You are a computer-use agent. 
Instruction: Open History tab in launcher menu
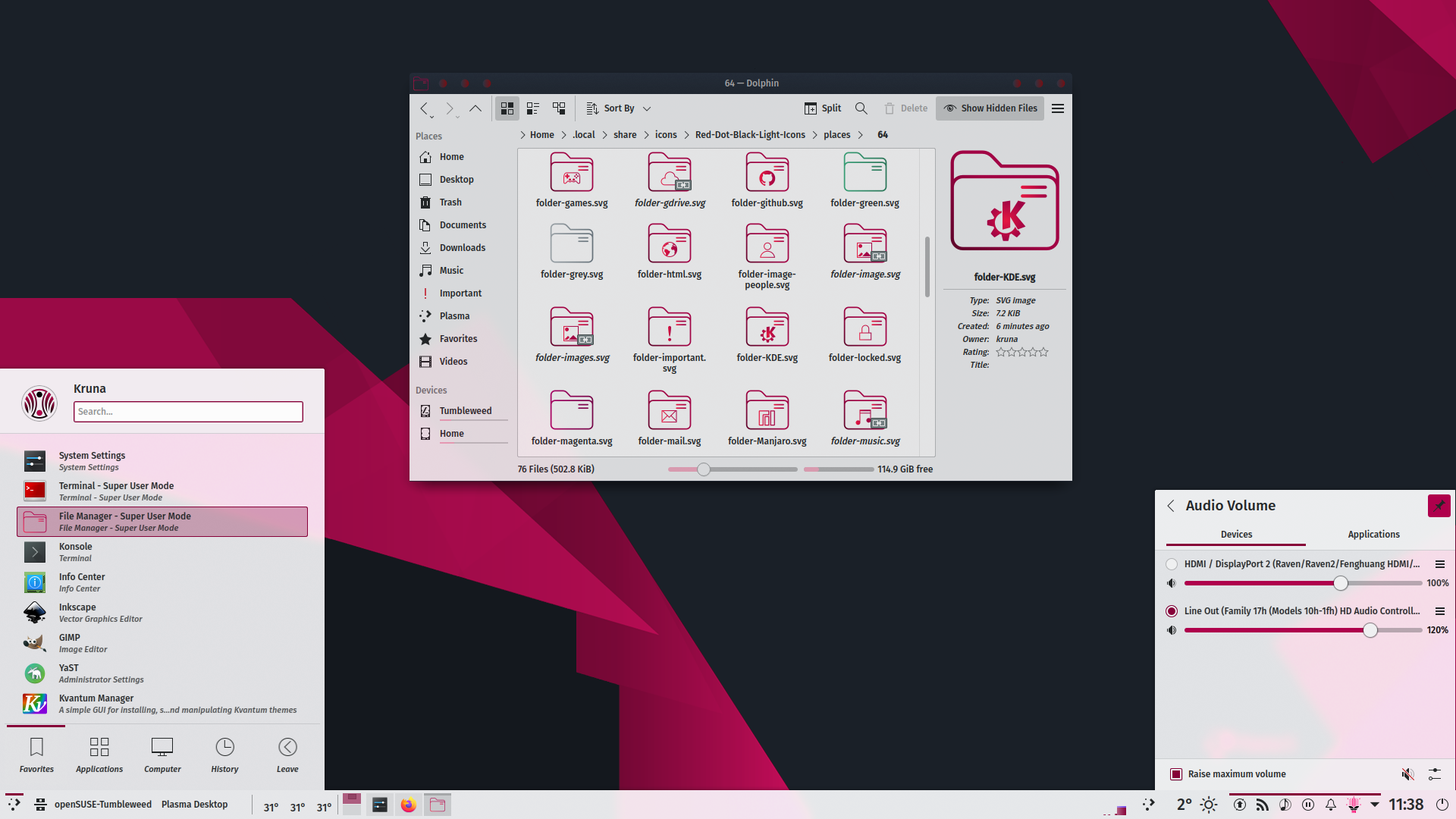(x=225, y=755)
